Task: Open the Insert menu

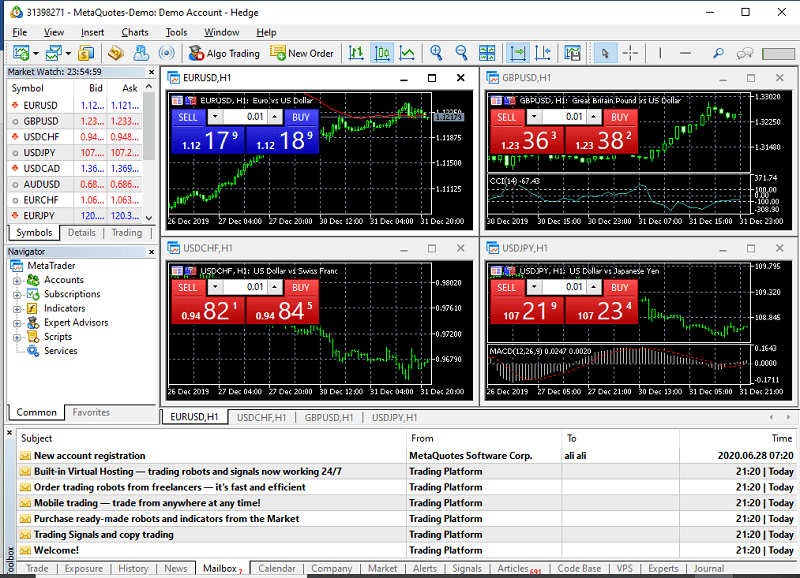Action: click(92, 32)
